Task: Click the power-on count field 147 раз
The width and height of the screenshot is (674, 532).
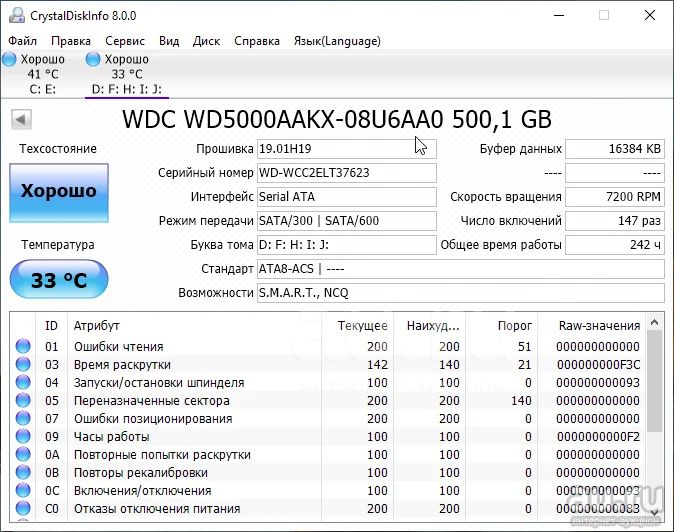Action: tap(615, 221)
